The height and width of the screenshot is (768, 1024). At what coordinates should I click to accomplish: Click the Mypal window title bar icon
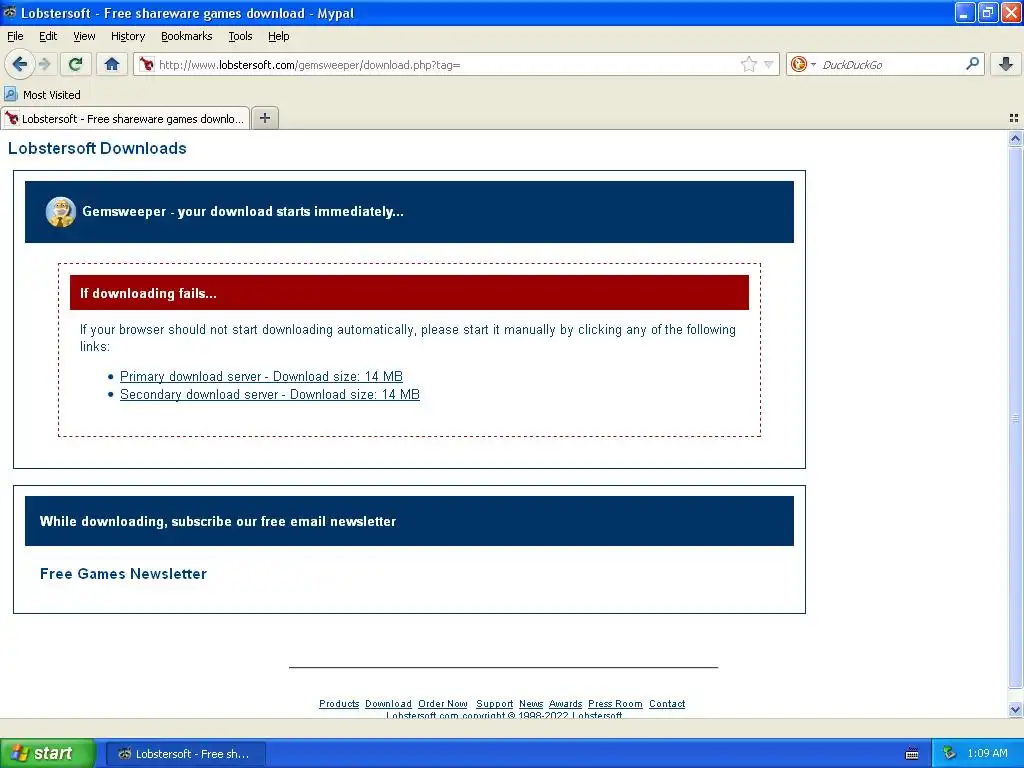click(10, 12)
